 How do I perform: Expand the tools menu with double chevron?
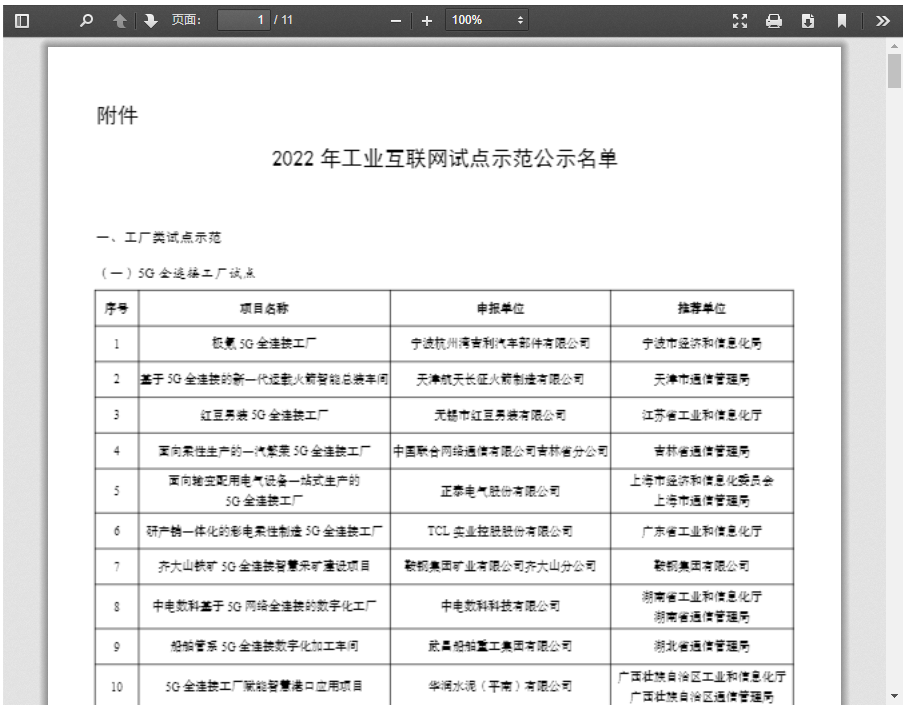tap(883, 20)
